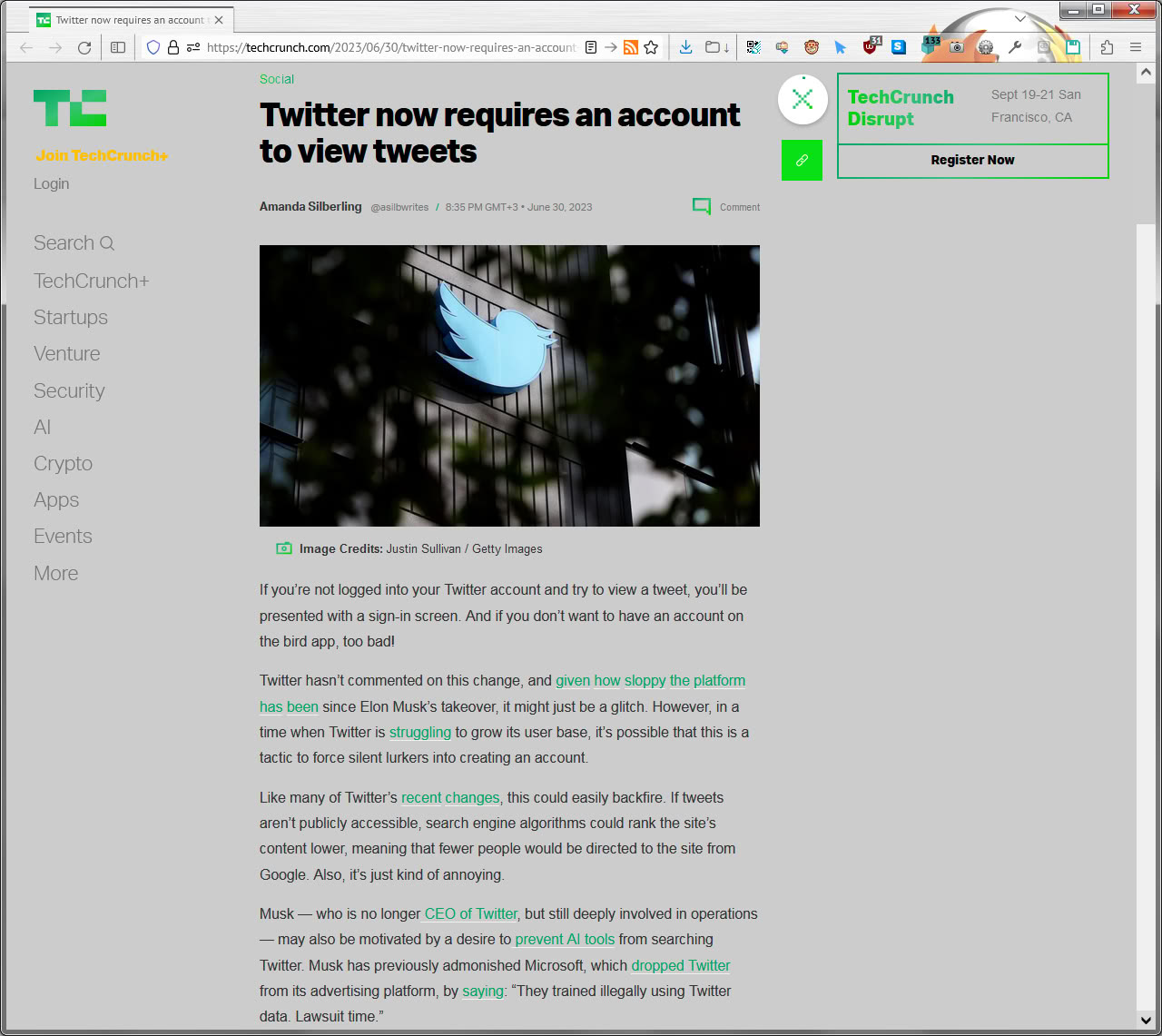Copy article link with green link button
The height and width of the screenshot is (1036, 1162).
click(802, 160)
